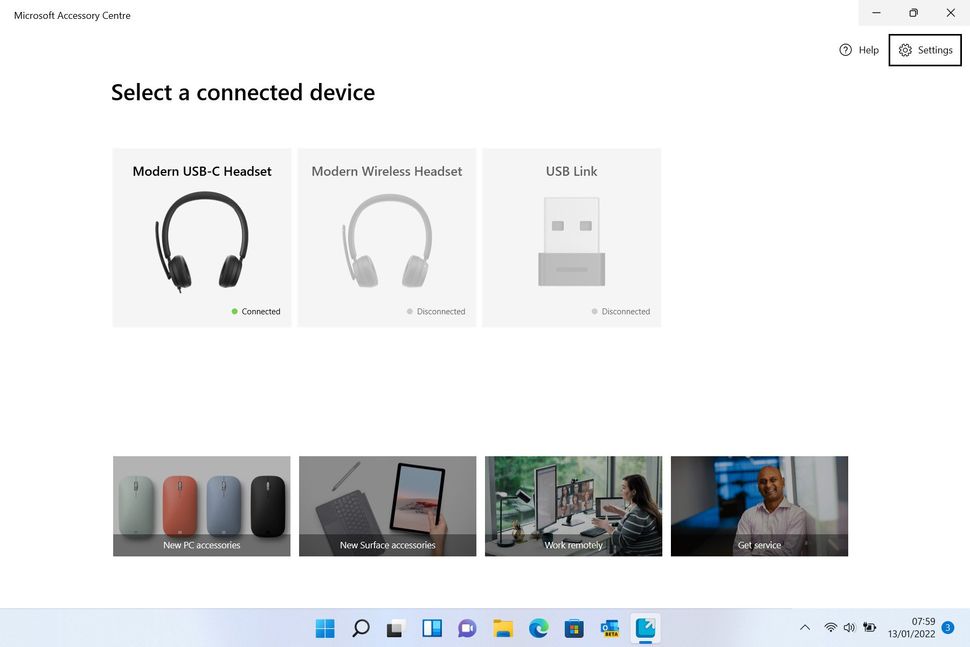This screenshot has width=970, height=647.
Task: Click the Accessory Centre taskbar icon
Action: 645,628
